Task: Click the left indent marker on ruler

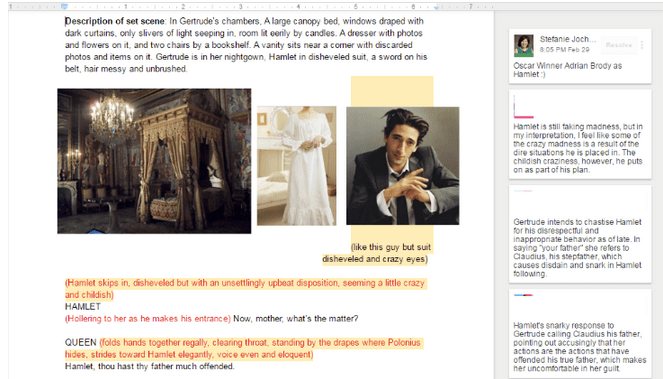Action: tap(64, 6)
